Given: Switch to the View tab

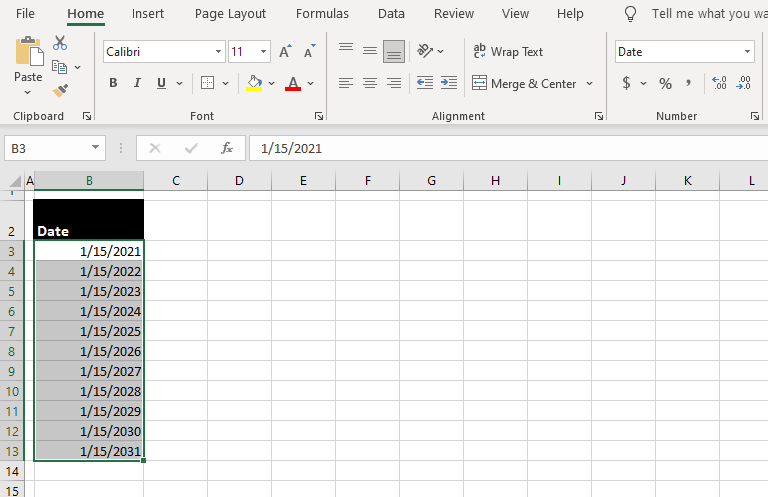Looking at the screenshot, I should coord(515,14).
